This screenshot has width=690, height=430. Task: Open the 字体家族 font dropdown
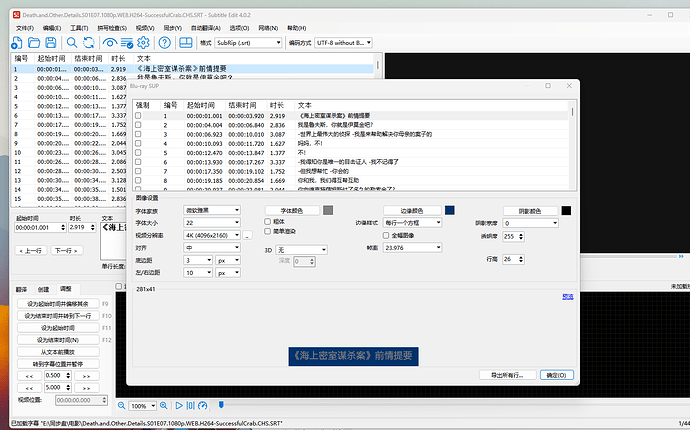click(x=210, y=211)
